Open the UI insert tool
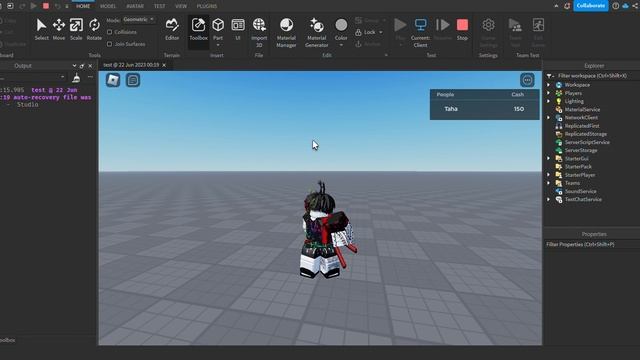Viewport: 640px width, 360px height. (x=238, y=29)
